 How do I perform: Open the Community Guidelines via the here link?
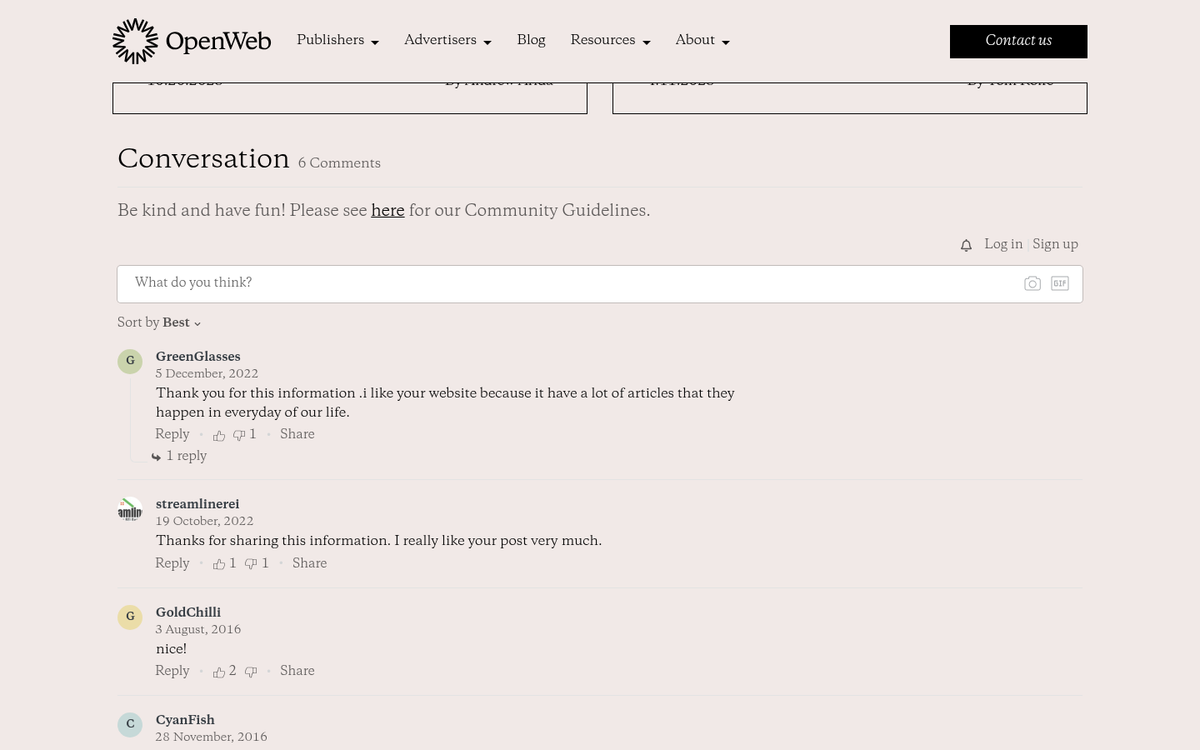tap(388, 211)
